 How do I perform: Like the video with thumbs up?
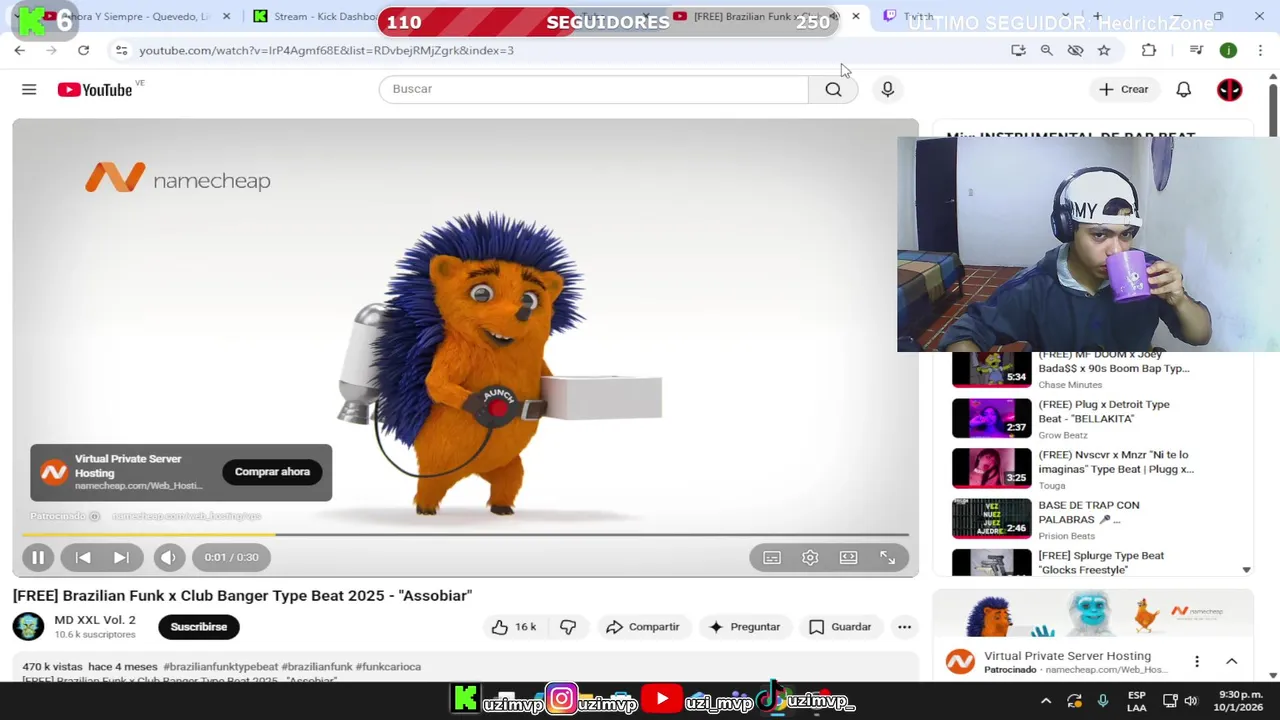(x=514, y=627)
